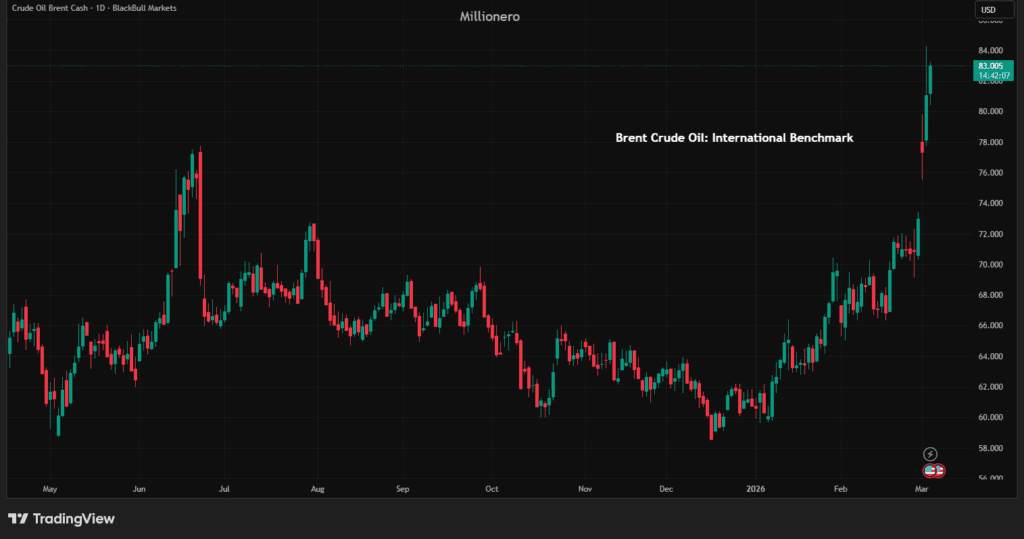Screen dimensions: 1024x539
Task: Click the Brent Crude Oil: International Benchmark annotation
Action: pos(734,139)
